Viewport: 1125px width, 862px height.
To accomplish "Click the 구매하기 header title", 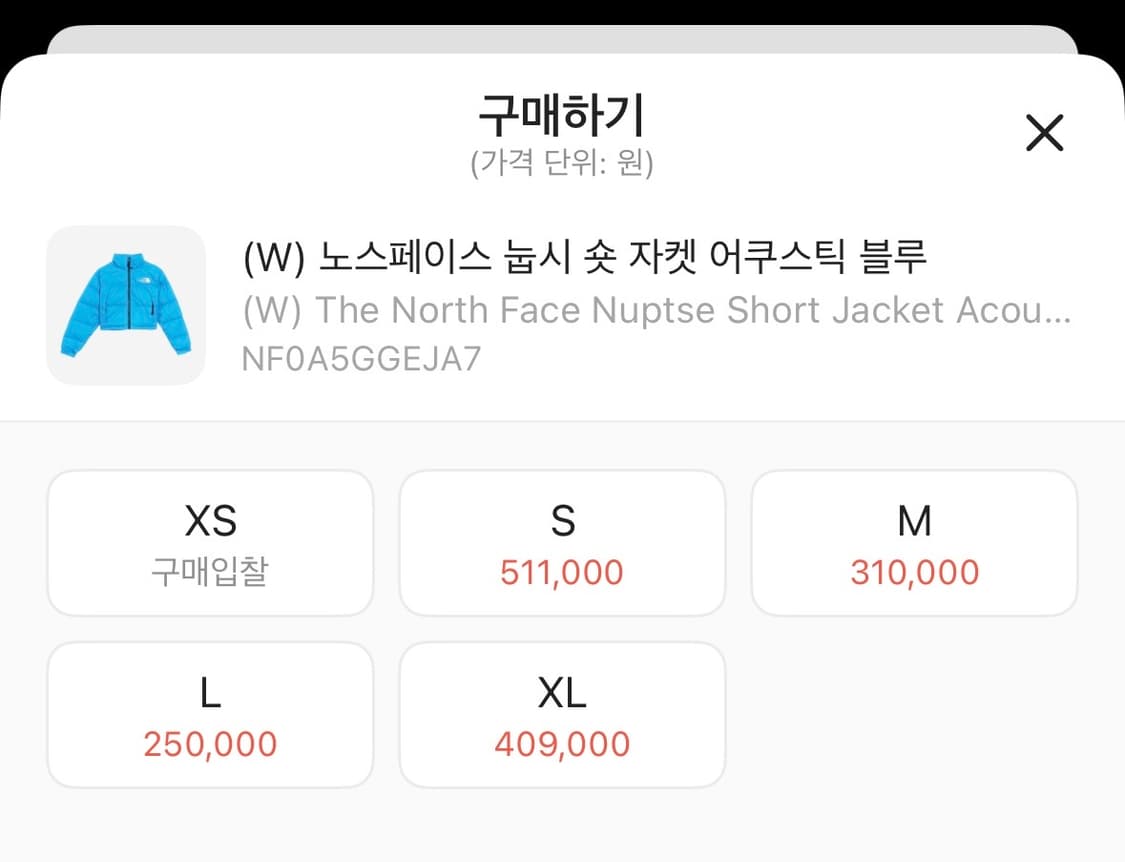I will [562, 115].
